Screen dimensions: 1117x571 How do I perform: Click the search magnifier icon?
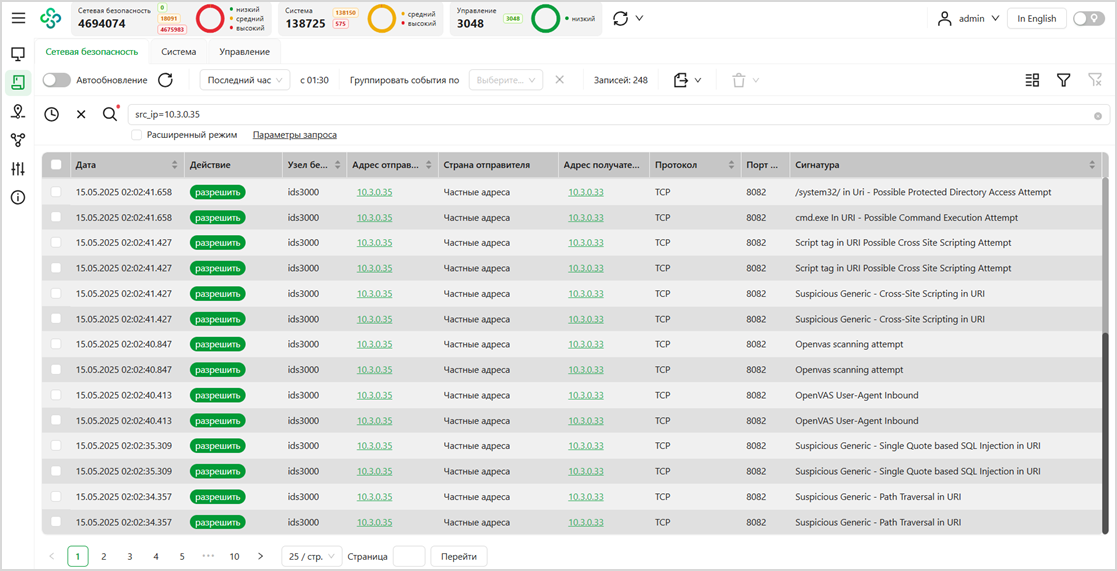(110, 115)
